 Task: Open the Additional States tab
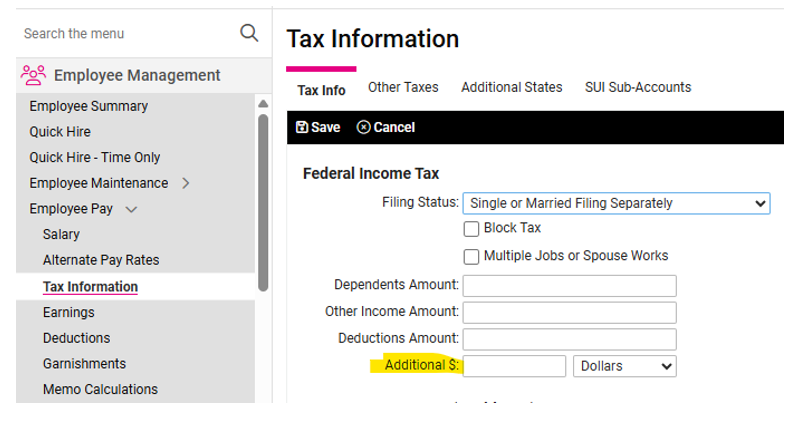coord(511,88)
